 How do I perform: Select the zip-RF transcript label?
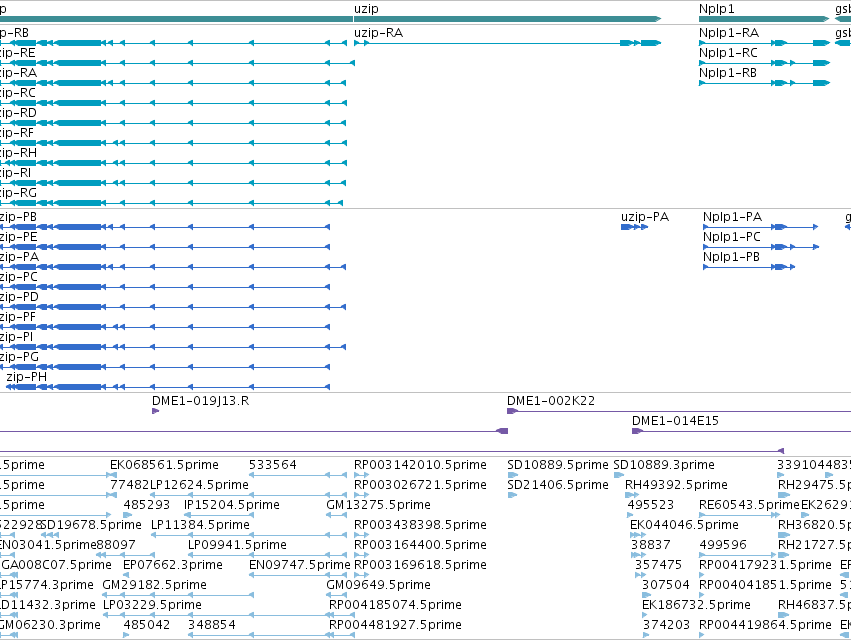(x=17, y=133)
